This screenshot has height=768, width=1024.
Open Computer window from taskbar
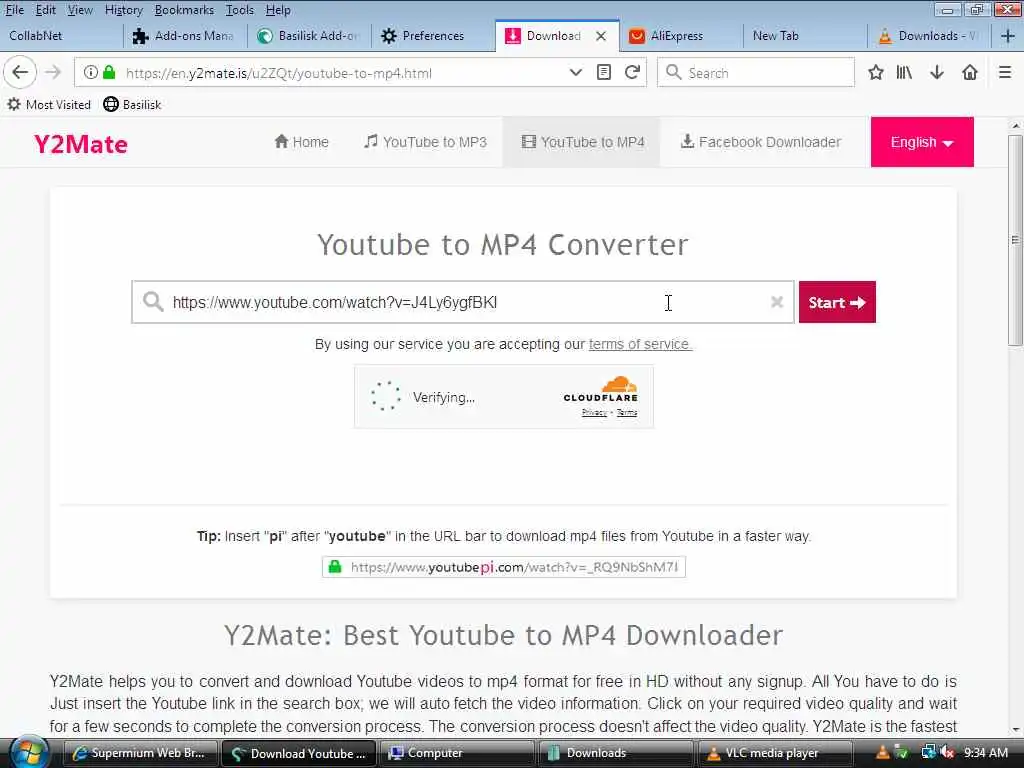[x=455, y=753]
